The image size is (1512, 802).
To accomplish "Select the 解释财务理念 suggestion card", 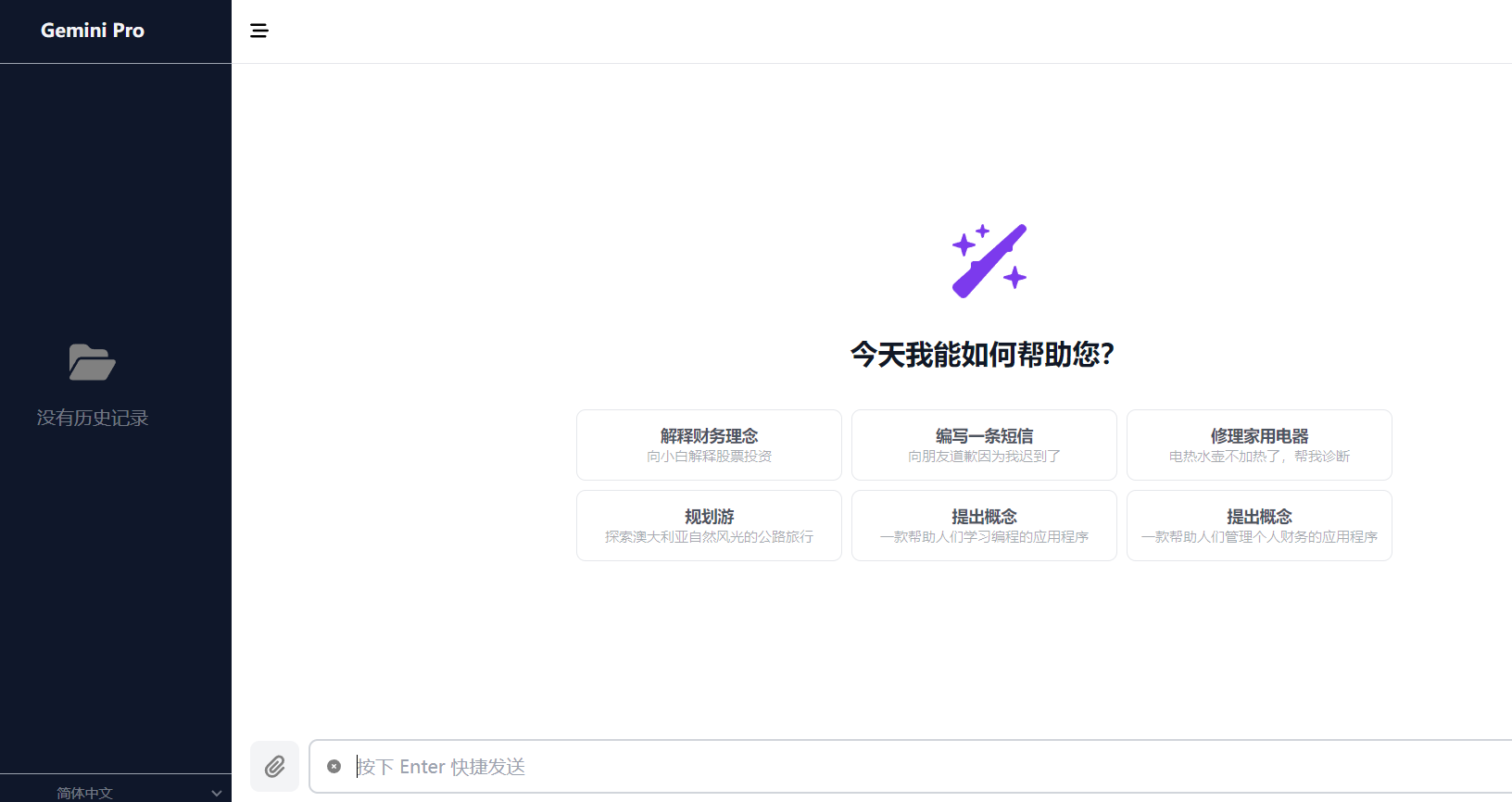I will [x=709, y=445].
